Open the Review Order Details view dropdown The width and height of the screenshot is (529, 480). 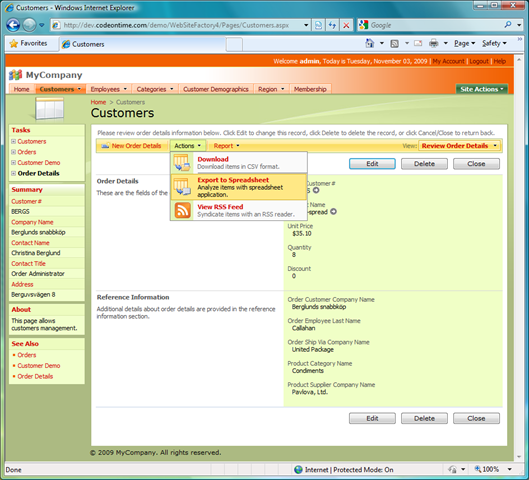(459, 146)
